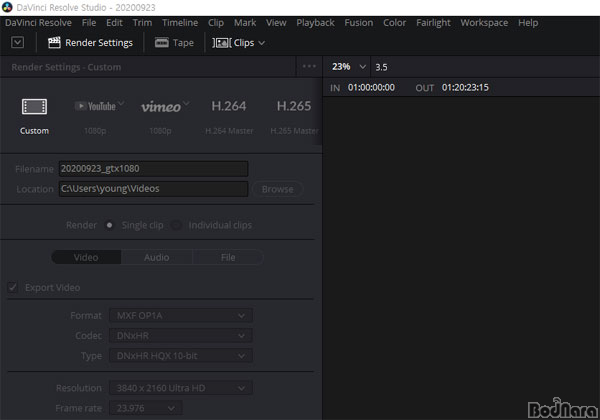Select Individual clips render option
The height and width of the screenshot is (420, 600).
click(176, 225)
